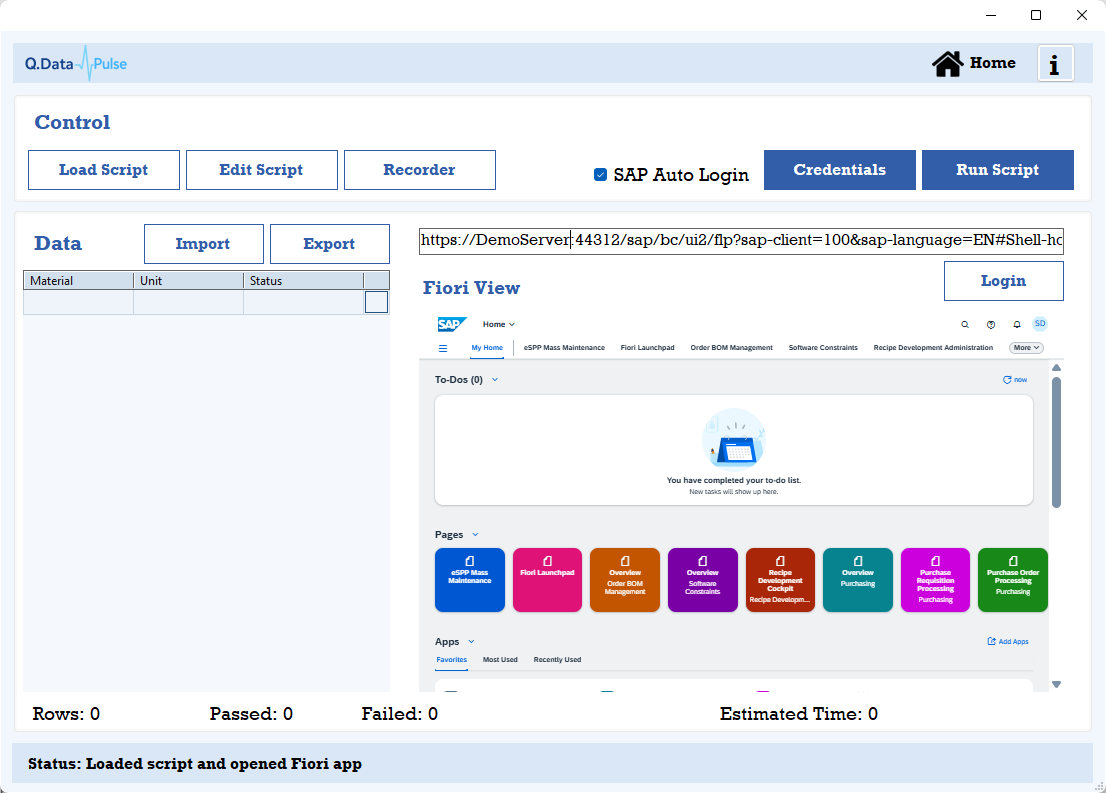Click the 'Failed: 0' counter text
This screenshot has width=1106, height=793.
[400, 714]
